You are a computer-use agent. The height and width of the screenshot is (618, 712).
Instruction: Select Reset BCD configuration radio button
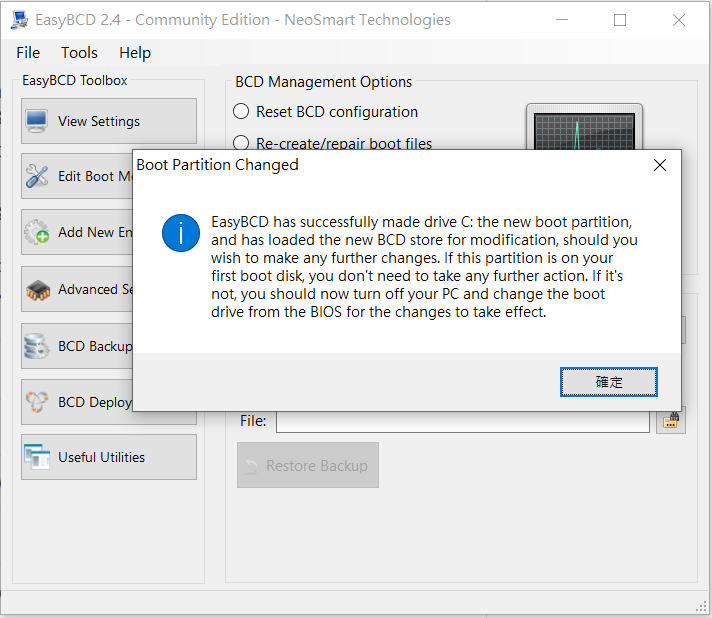(x=241, y=111)
